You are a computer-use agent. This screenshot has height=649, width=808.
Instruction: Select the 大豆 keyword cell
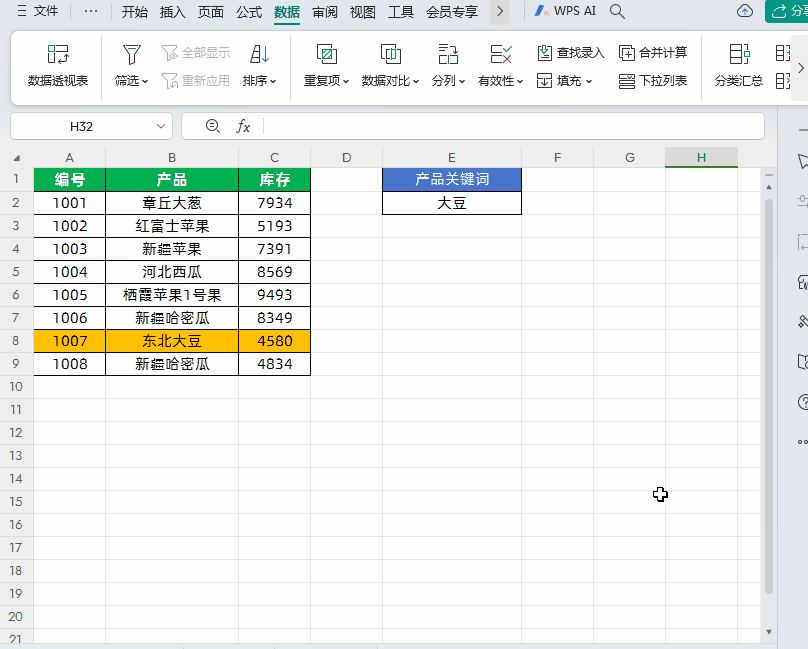[x=452, y=203]
